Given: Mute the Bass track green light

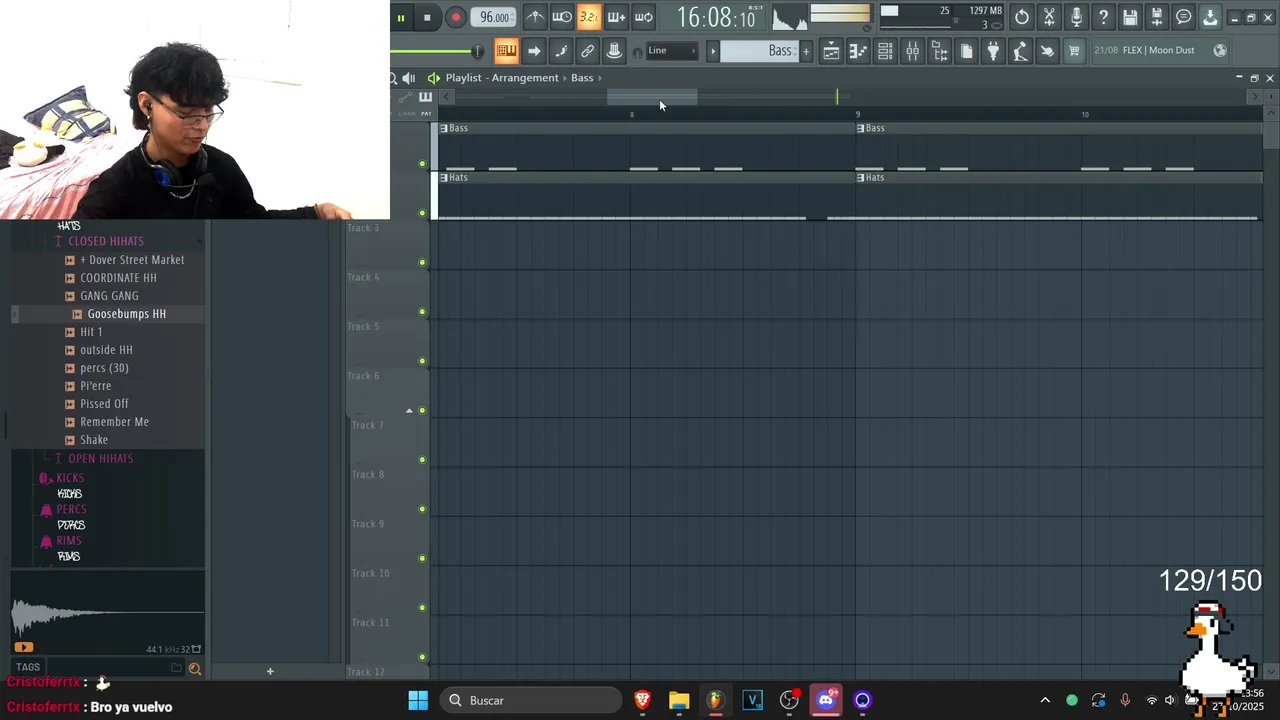Looking at the screenshot, I should click(422, 163).
